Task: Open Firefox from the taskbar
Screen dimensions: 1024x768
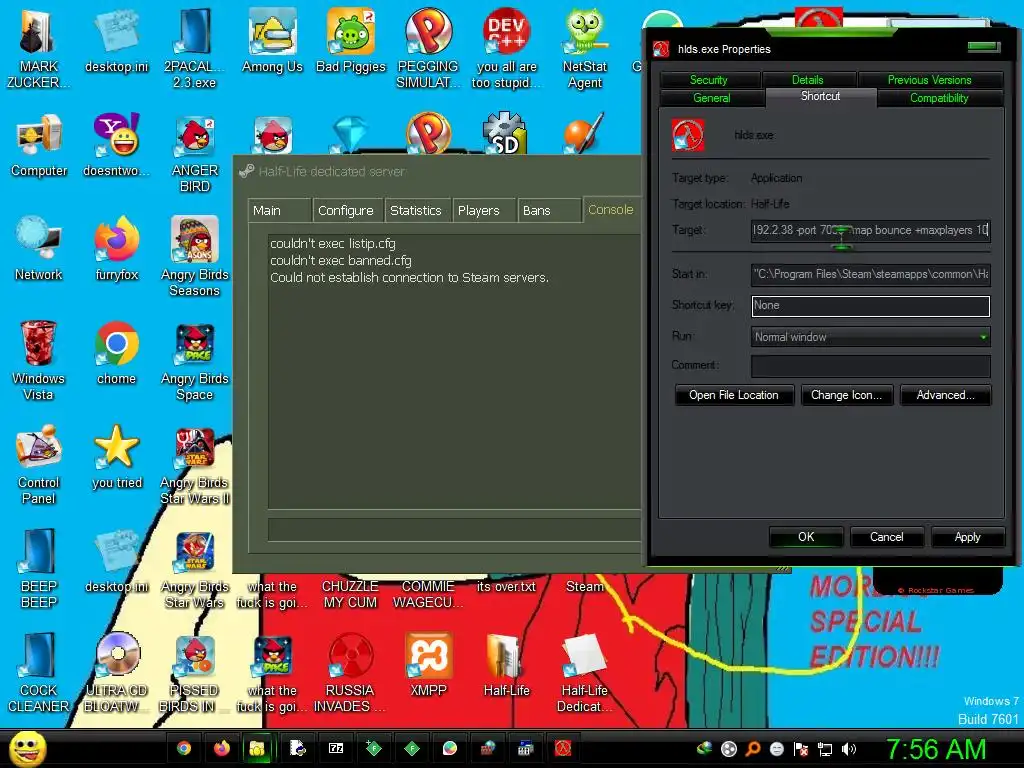Action: click(222, 748)
